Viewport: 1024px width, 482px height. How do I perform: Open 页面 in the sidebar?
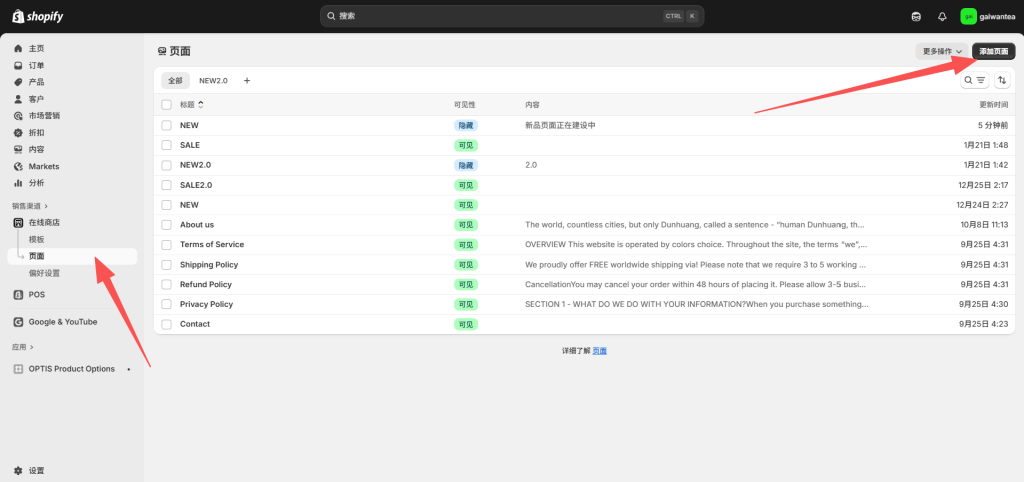72,256
